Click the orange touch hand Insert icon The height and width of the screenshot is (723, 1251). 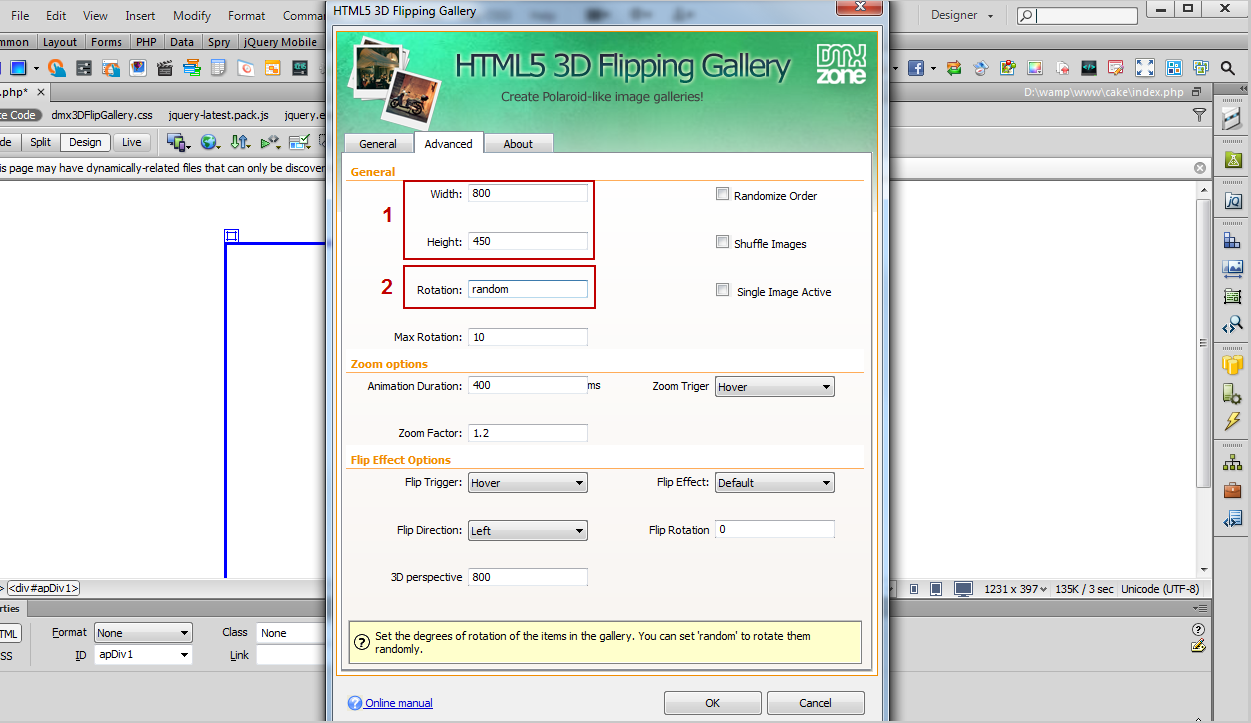[x=57, y=68]
